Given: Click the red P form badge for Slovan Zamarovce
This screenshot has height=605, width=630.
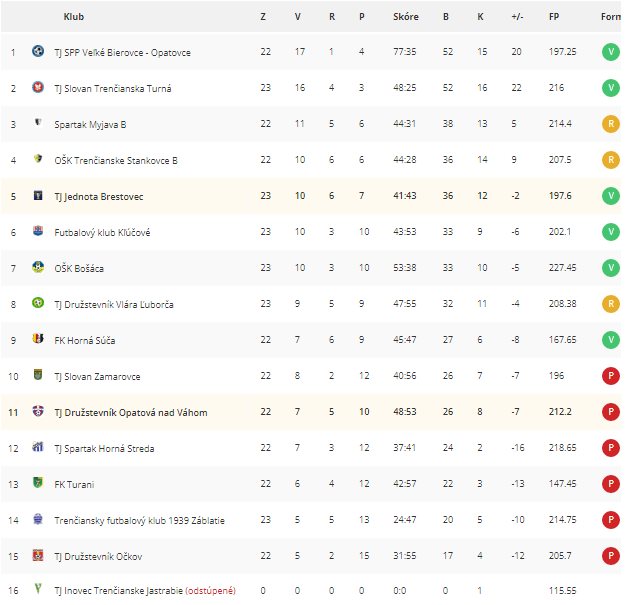Looking at the screenshot, I should [x=611, y=376].
